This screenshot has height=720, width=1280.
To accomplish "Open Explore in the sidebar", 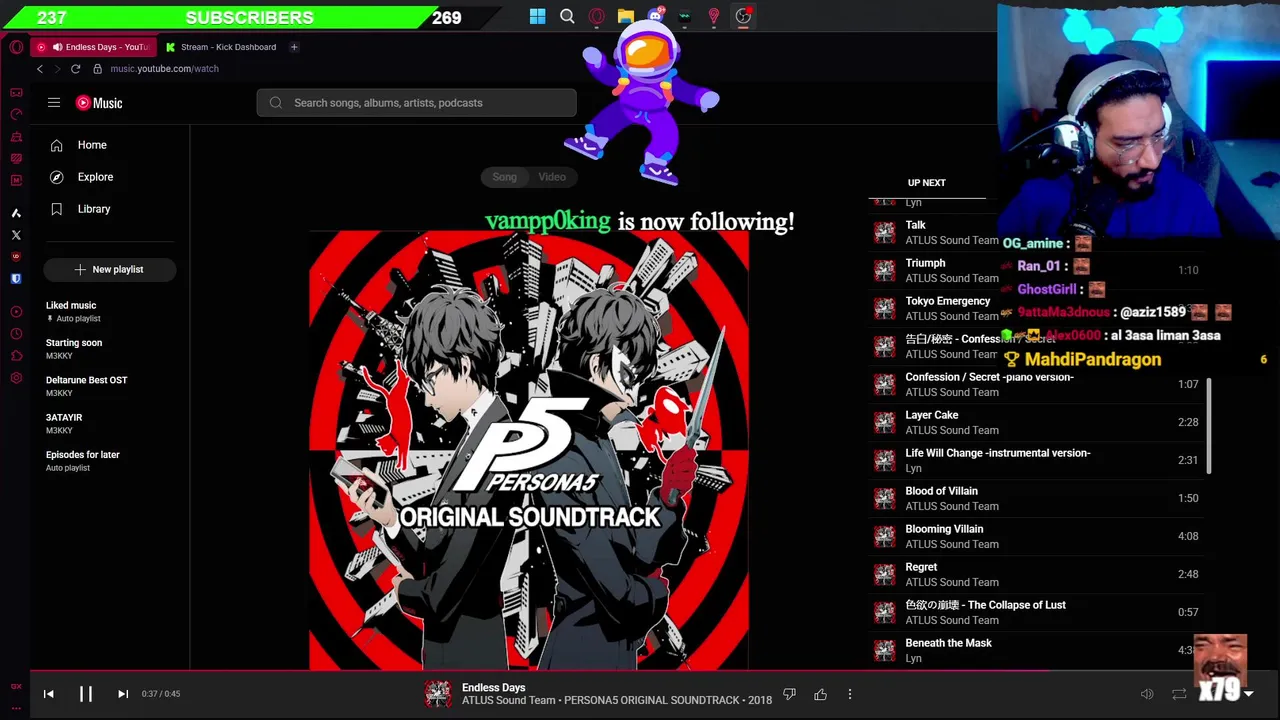I will pyautogui.click(x=110, y=177).
